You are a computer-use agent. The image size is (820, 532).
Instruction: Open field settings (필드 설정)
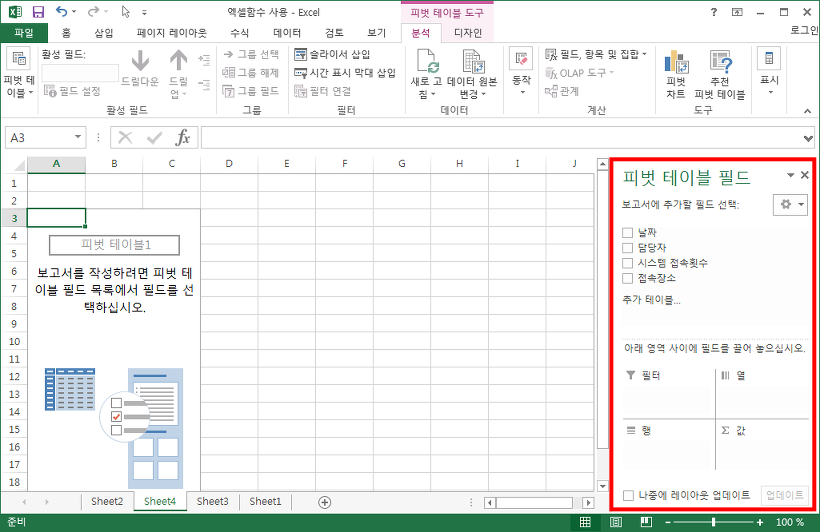point(72,91)
